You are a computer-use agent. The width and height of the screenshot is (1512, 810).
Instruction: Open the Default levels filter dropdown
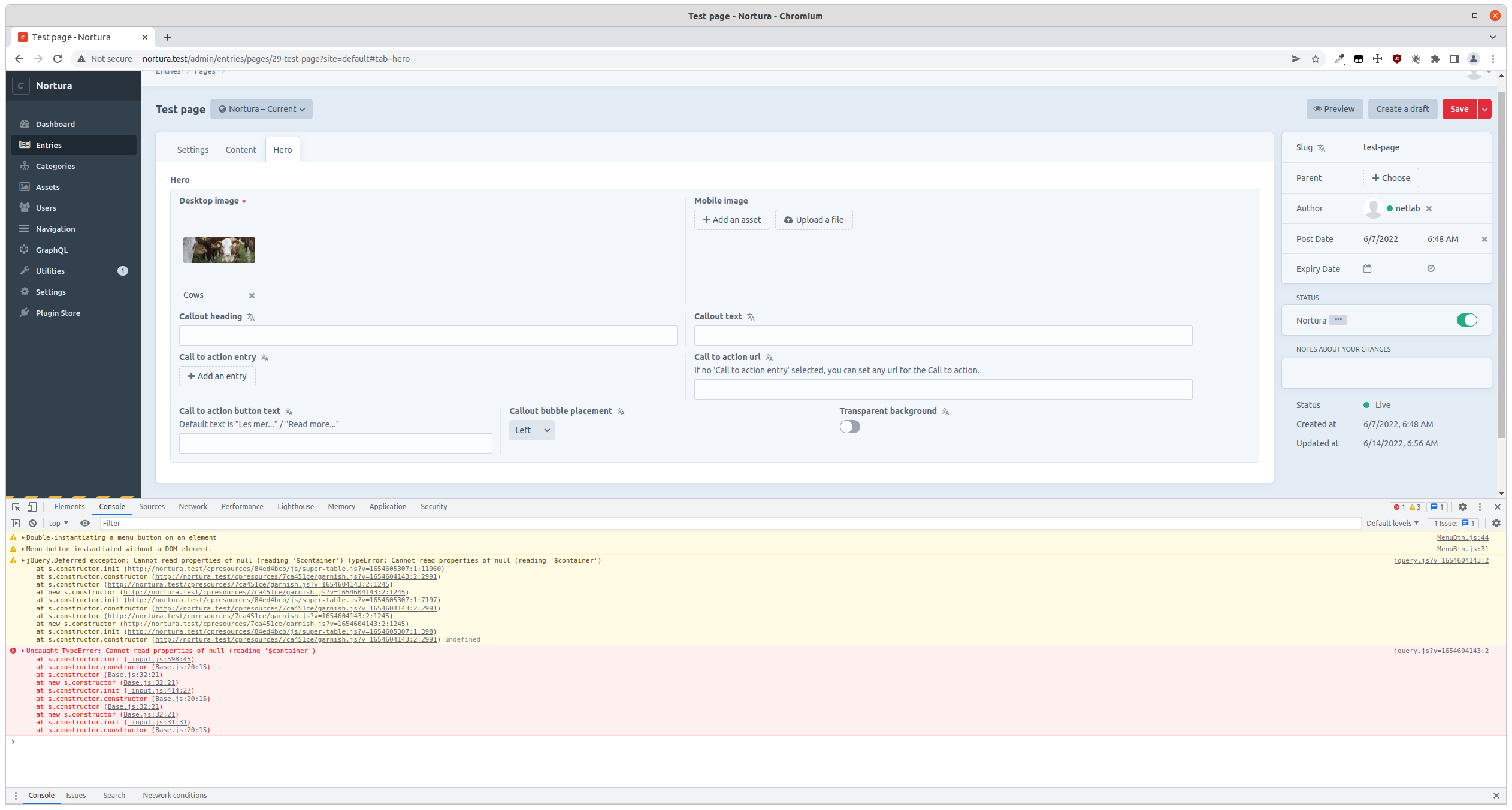1391,522
